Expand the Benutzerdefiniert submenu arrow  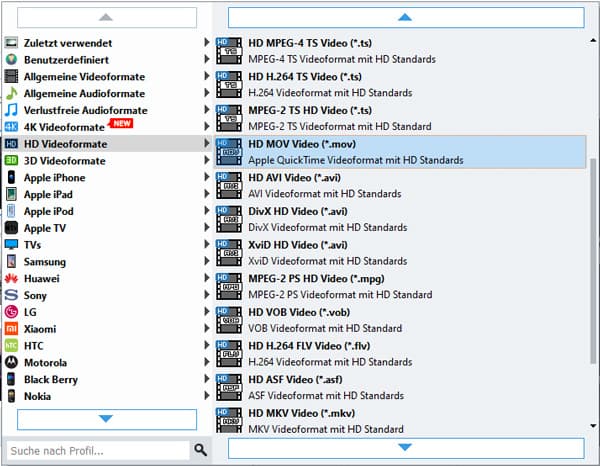207,59
